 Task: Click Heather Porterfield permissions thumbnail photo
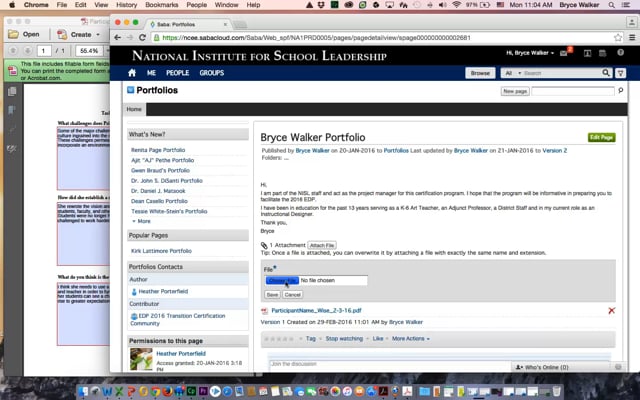click(141, 359)
